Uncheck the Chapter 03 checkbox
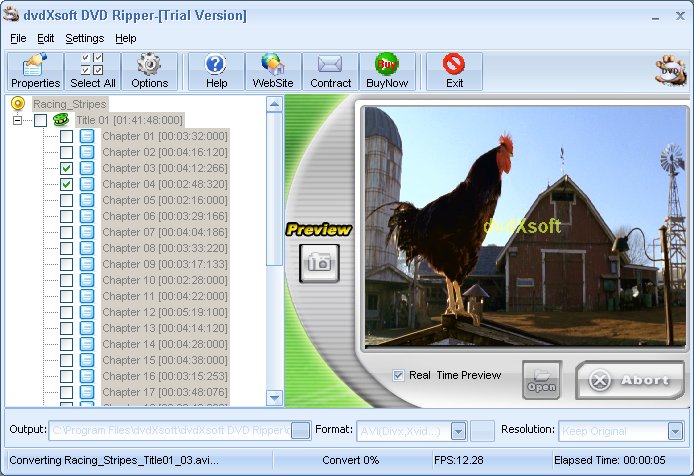 [x=66, y=168]
